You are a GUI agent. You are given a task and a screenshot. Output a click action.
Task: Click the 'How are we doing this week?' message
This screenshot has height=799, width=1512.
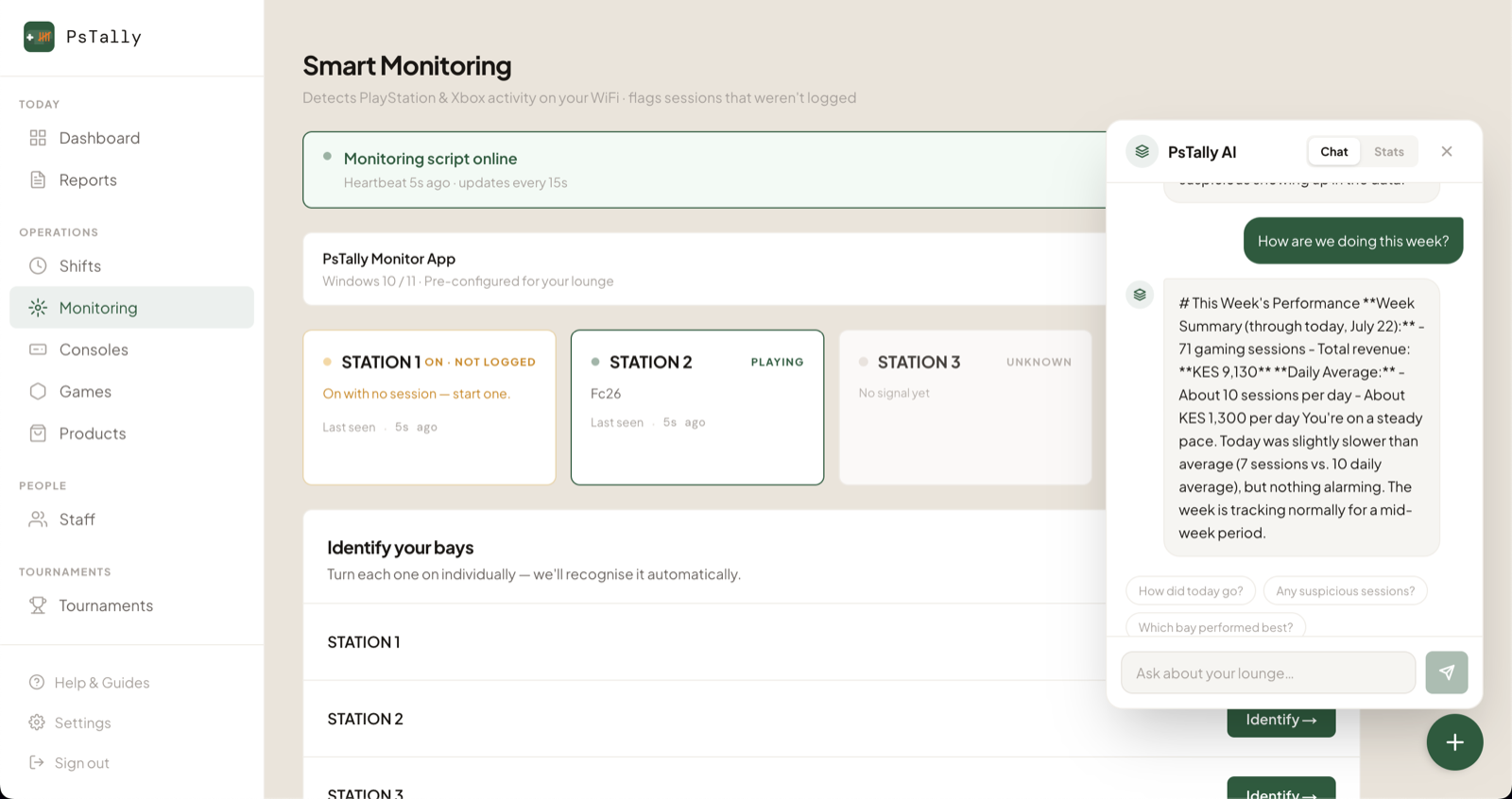1353,241
